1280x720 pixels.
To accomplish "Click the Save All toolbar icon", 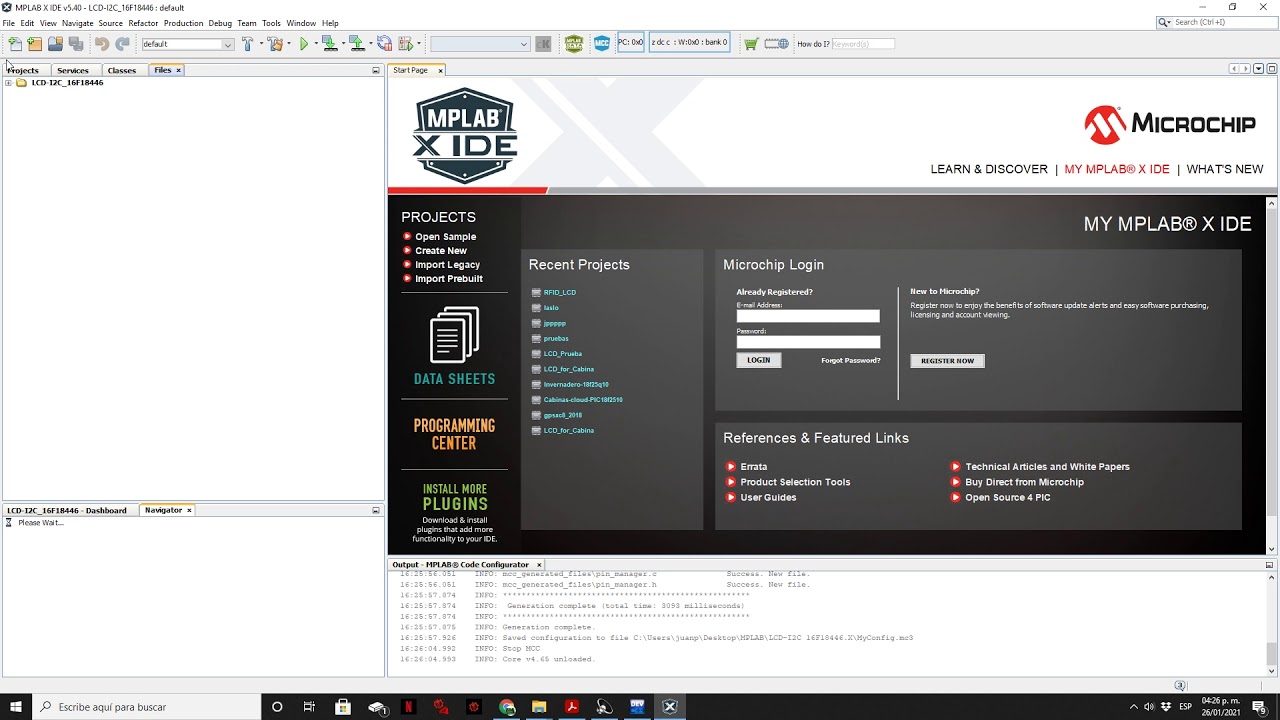I will [x=75, y=44].
